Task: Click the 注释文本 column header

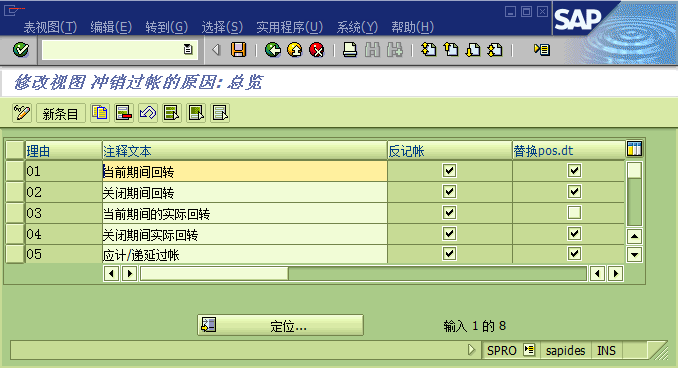Action: [x=244, y=151]
